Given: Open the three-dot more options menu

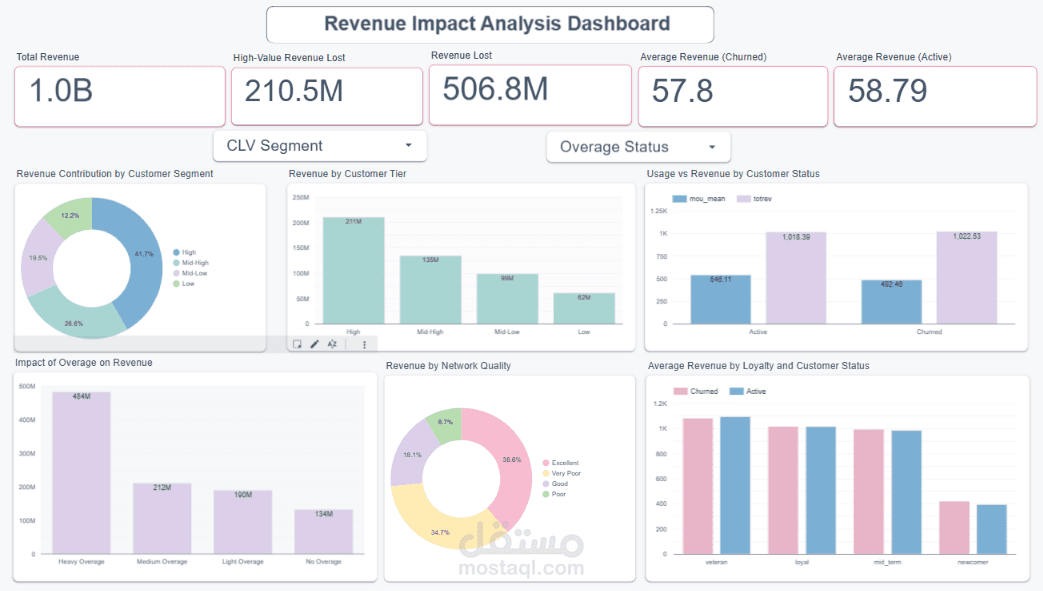Looking at the screenshot, I should click(364, 344).
